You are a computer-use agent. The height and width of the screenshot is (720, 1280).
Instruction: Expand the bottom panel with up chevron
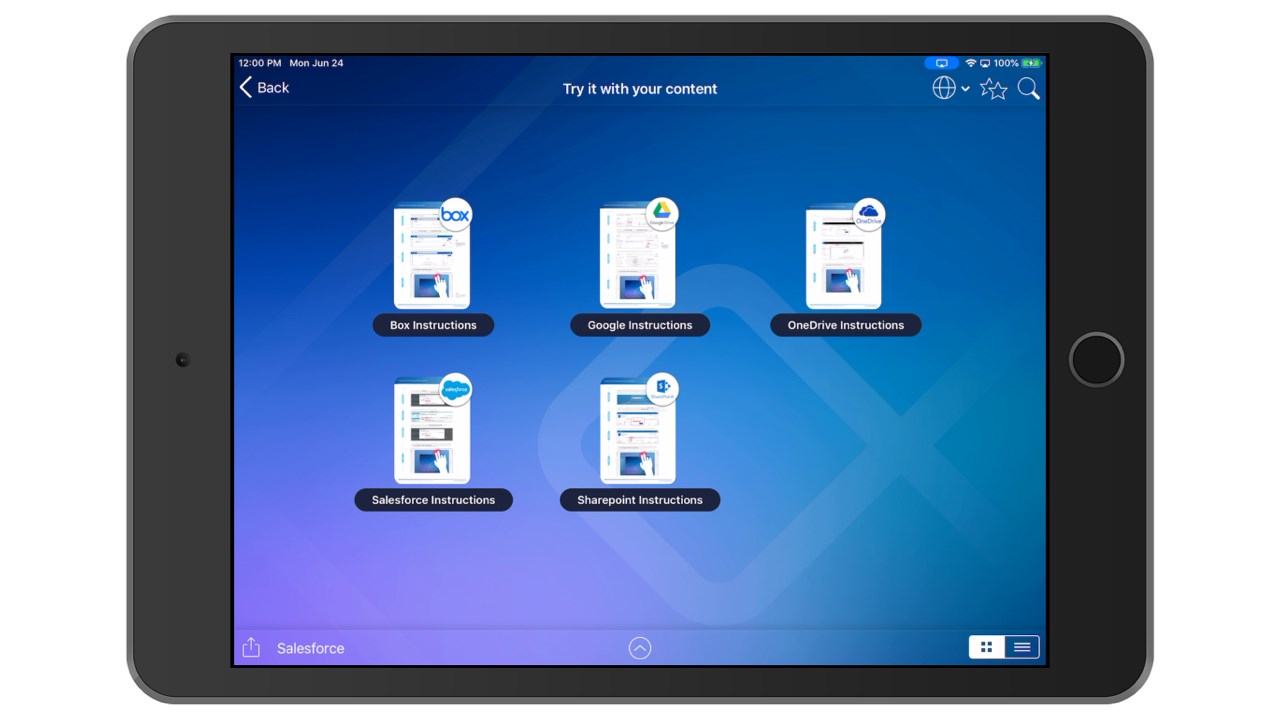tap(640, 648)
